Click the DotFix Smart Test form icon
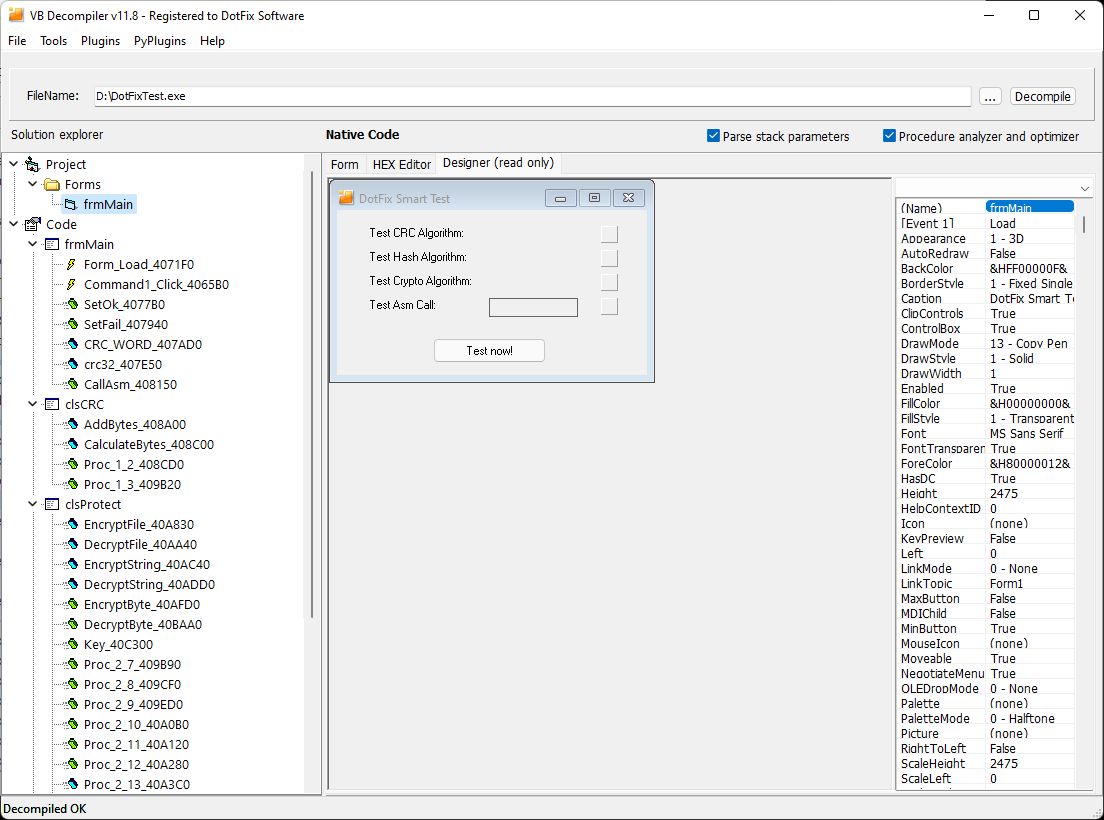This screenshot has width=1104, height=820. click(346, 198)
